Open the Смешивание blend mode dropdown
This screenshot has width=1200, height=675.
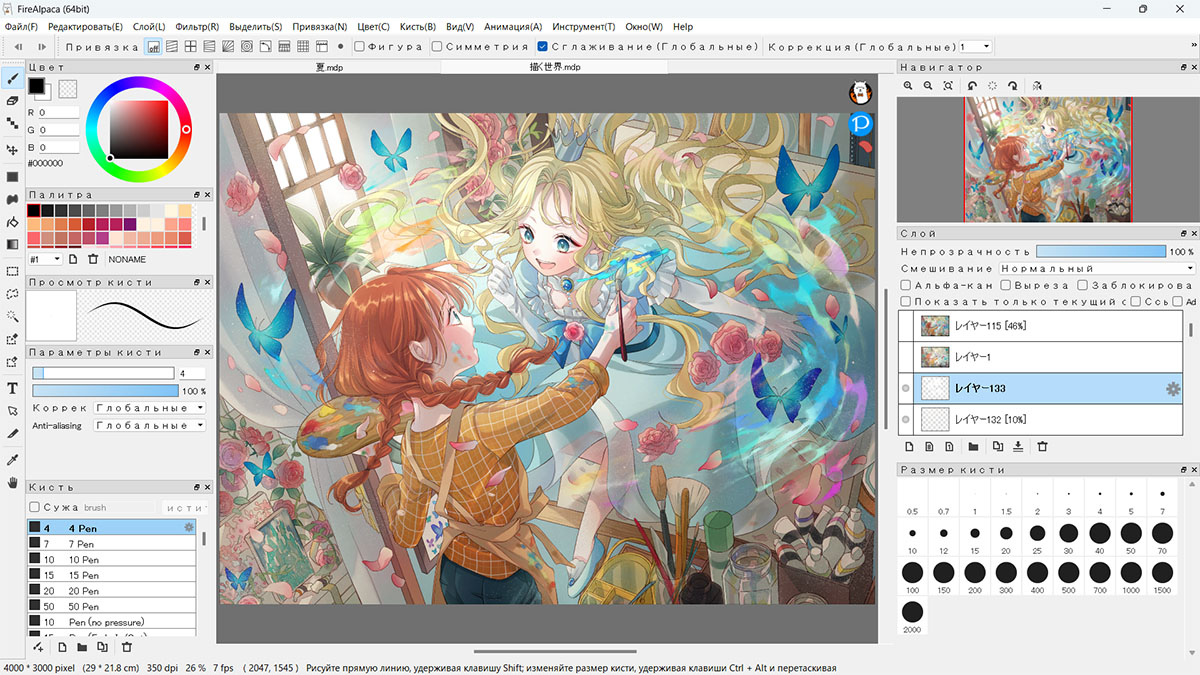coord(1097,268)
